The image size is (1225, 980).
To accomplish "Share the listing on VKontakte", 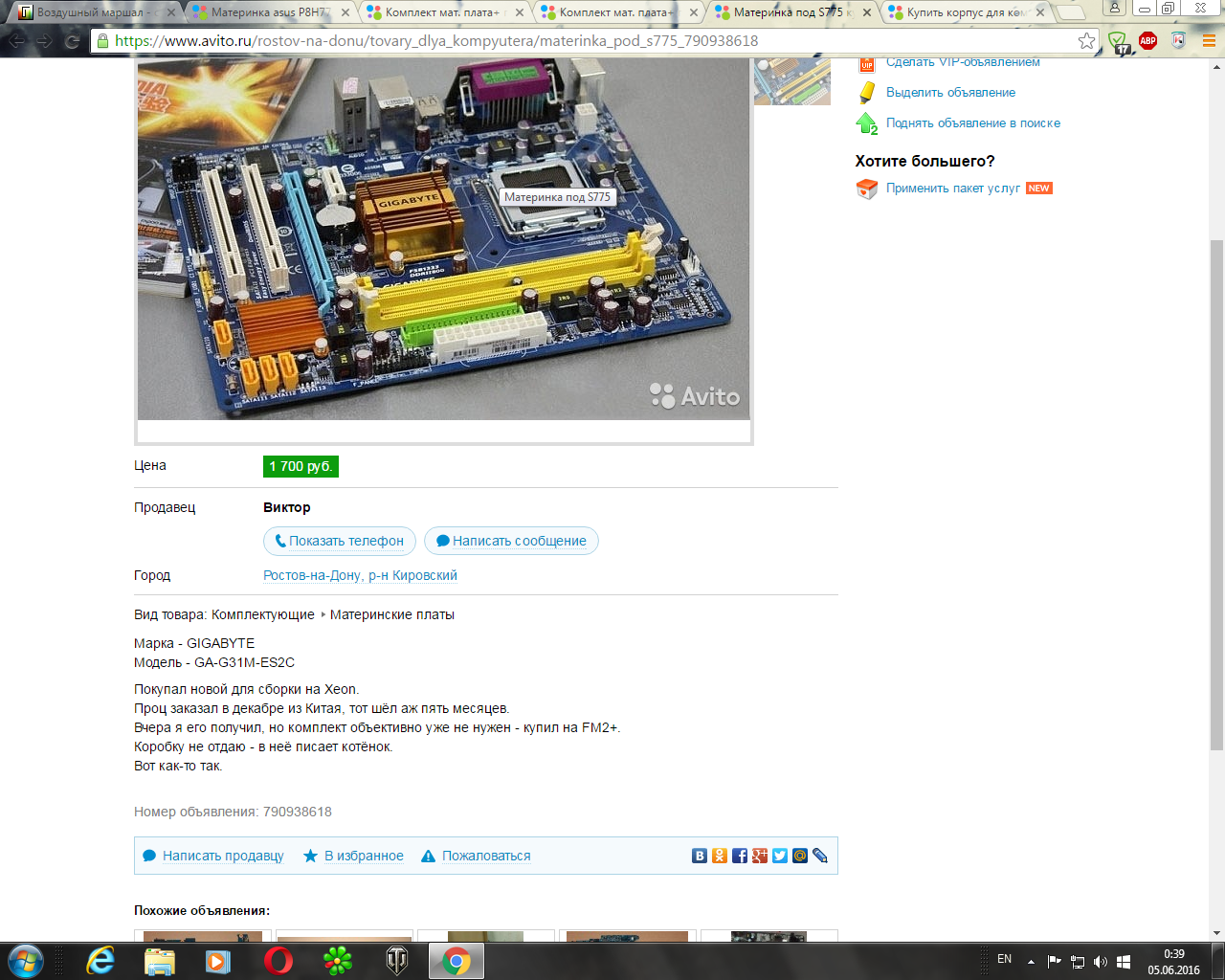I will [x=700, y=856].
